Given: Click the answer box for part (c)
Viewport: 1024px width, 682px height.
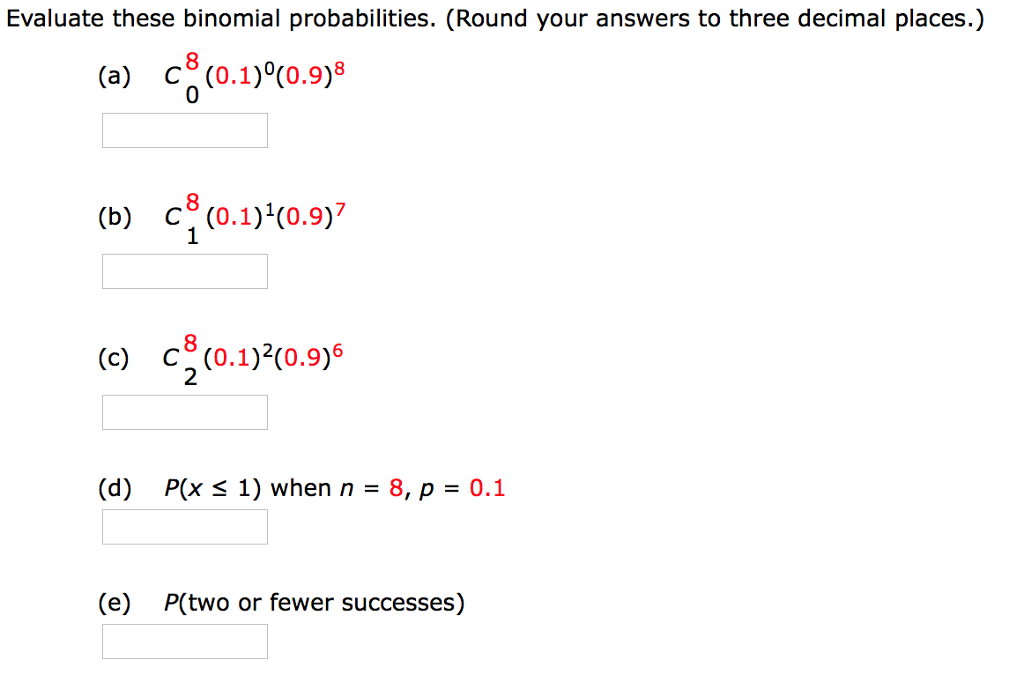Looking at the screenshot, I should point(184,411).
